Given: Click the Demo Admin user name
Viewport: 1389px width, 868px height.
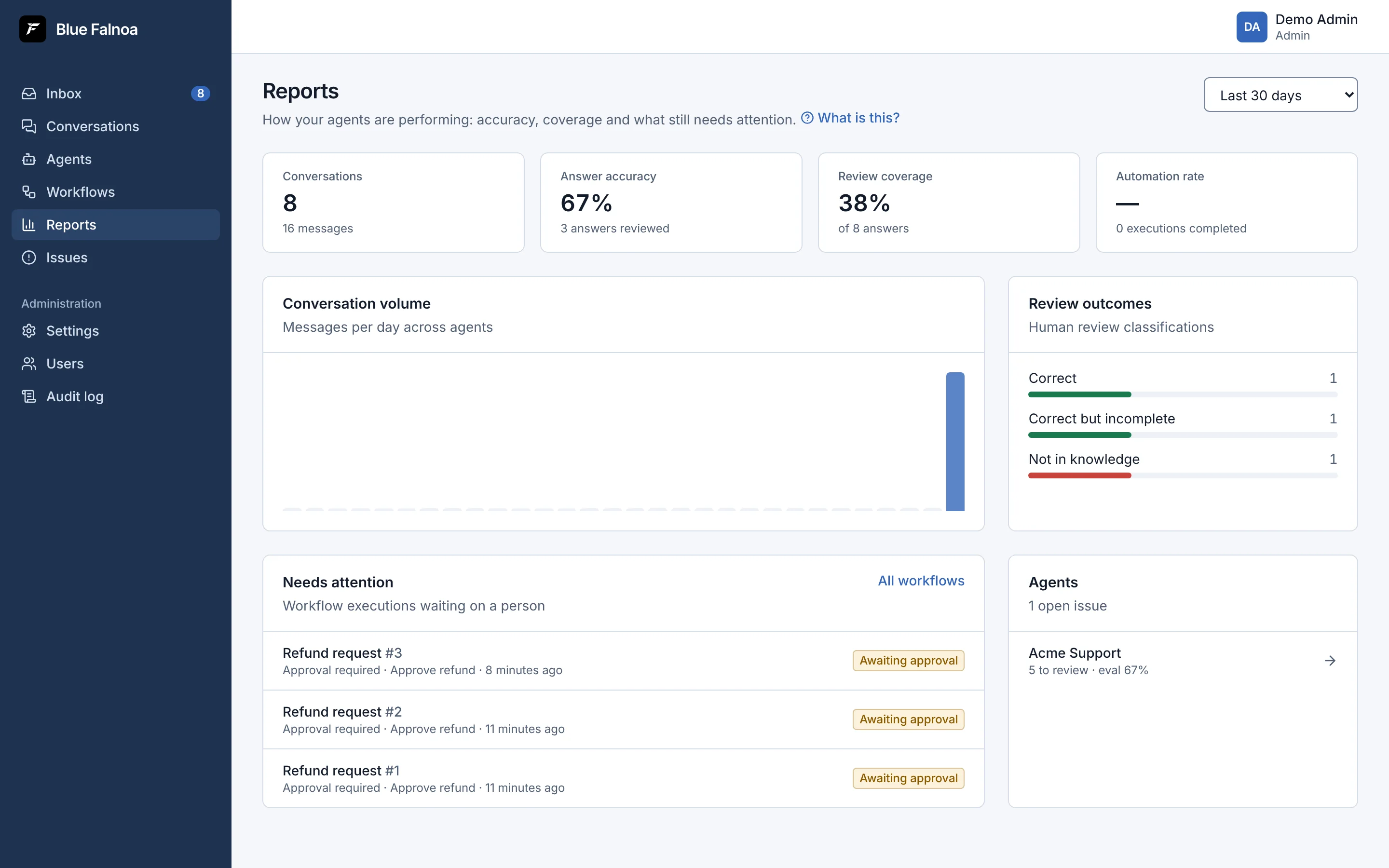Looking at the screenshot, I should point(1316,19).
